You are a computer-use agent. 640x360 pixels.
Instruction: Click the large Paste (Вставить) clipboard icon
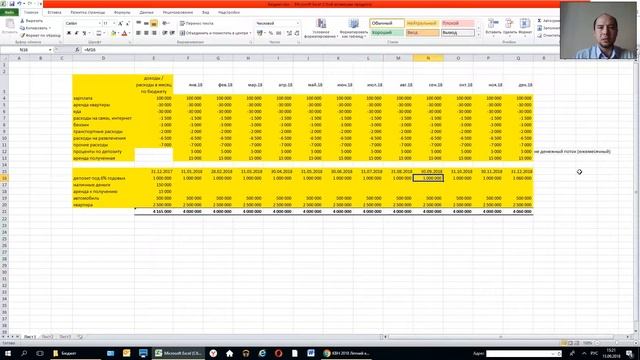click(x=10, y=24)
